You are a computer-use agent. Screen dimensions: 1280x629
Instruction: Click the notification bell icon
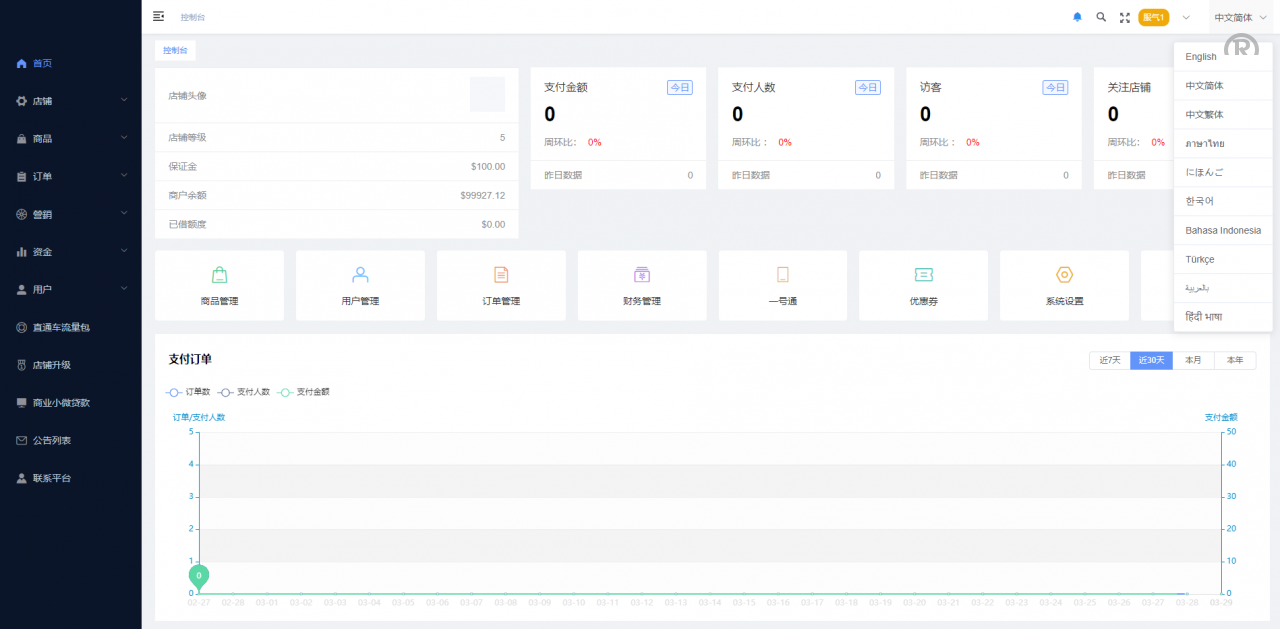(x=1077, y=17)
